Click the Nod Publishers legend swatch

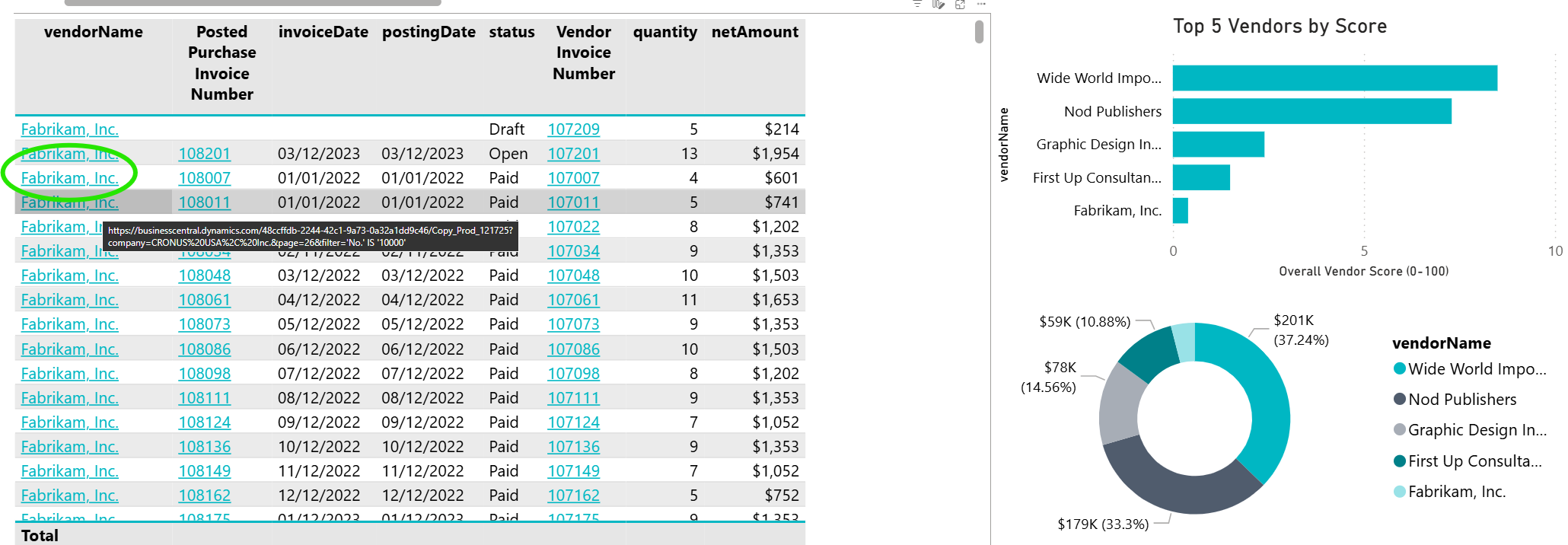(x=1399, y=399)
